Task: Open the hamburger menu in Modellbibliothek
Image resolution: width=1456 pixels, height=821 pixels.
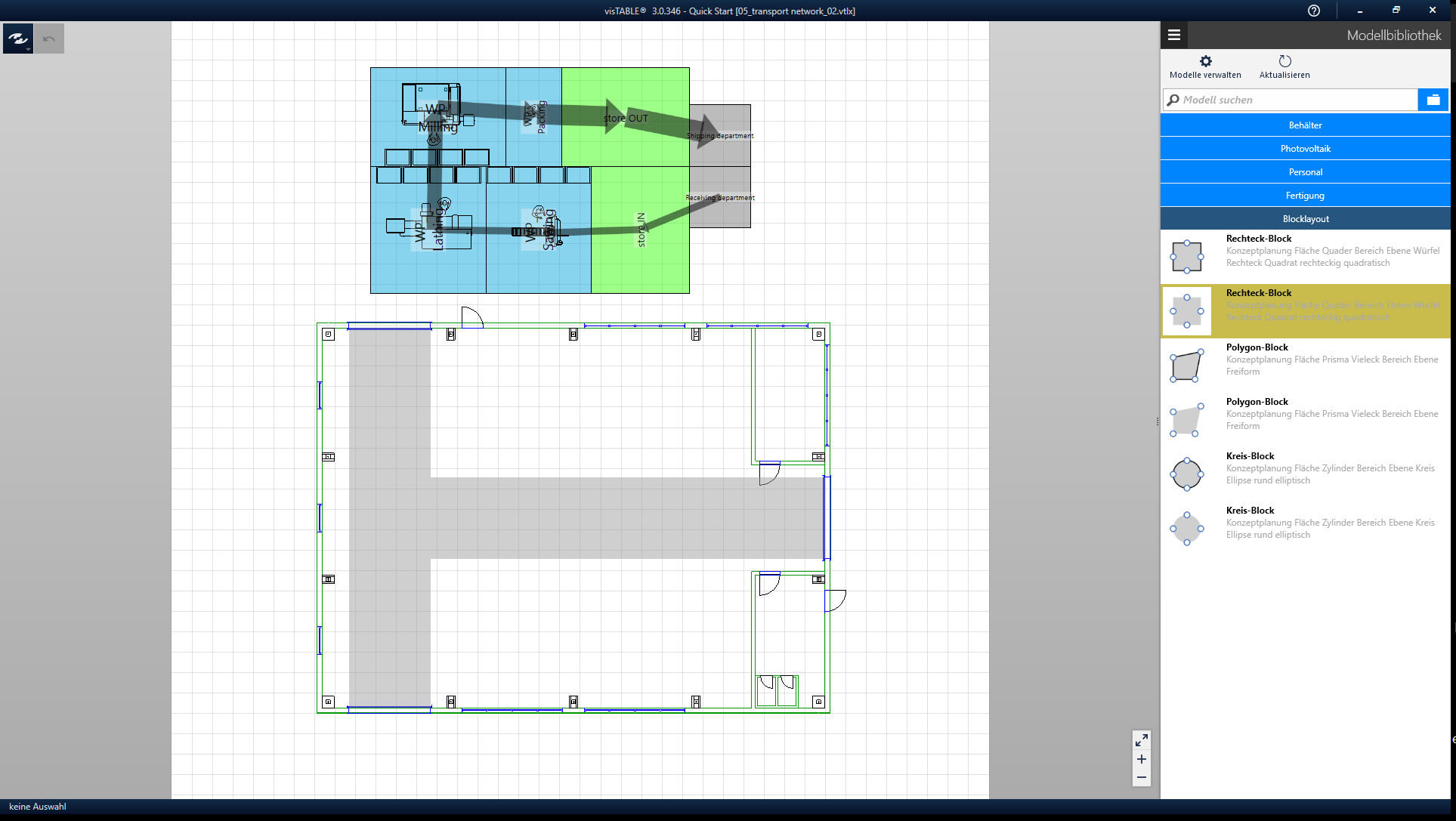Action: click(1173, 35)
